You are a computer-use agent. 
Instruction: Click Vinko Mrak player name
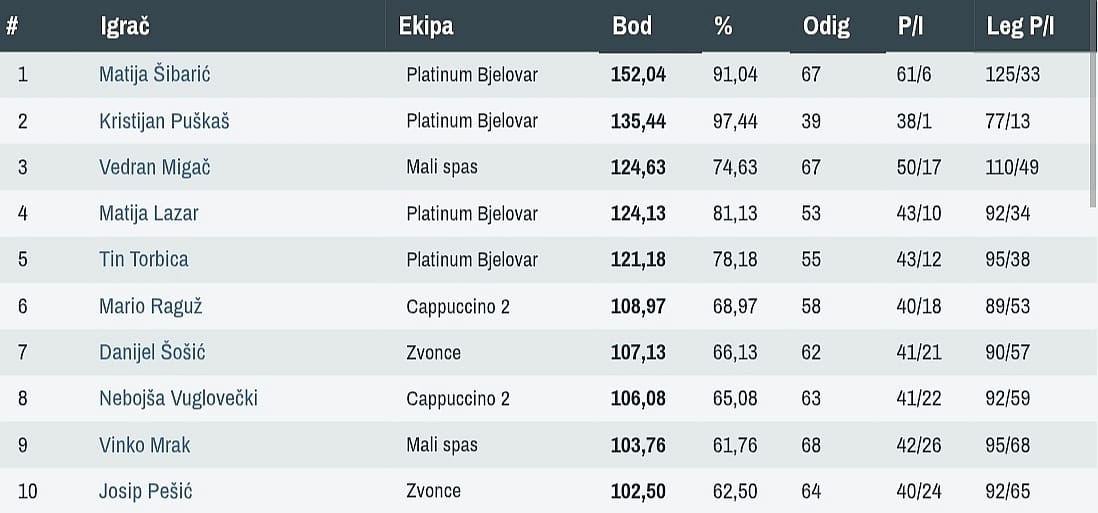click(x=145, y=444)
